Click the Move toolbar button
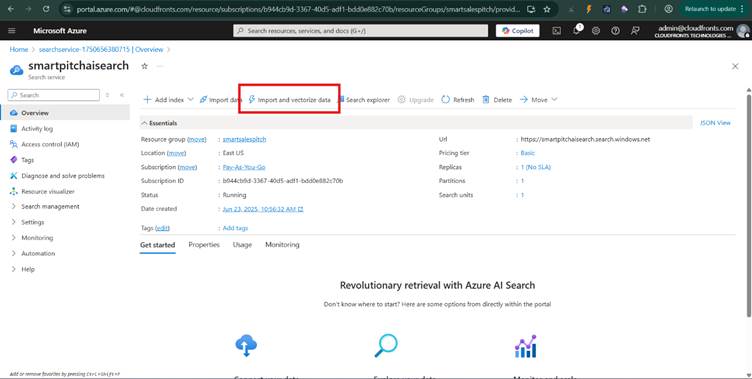The height and width of the screenshot is (379, 752). (x=534, y=100)
